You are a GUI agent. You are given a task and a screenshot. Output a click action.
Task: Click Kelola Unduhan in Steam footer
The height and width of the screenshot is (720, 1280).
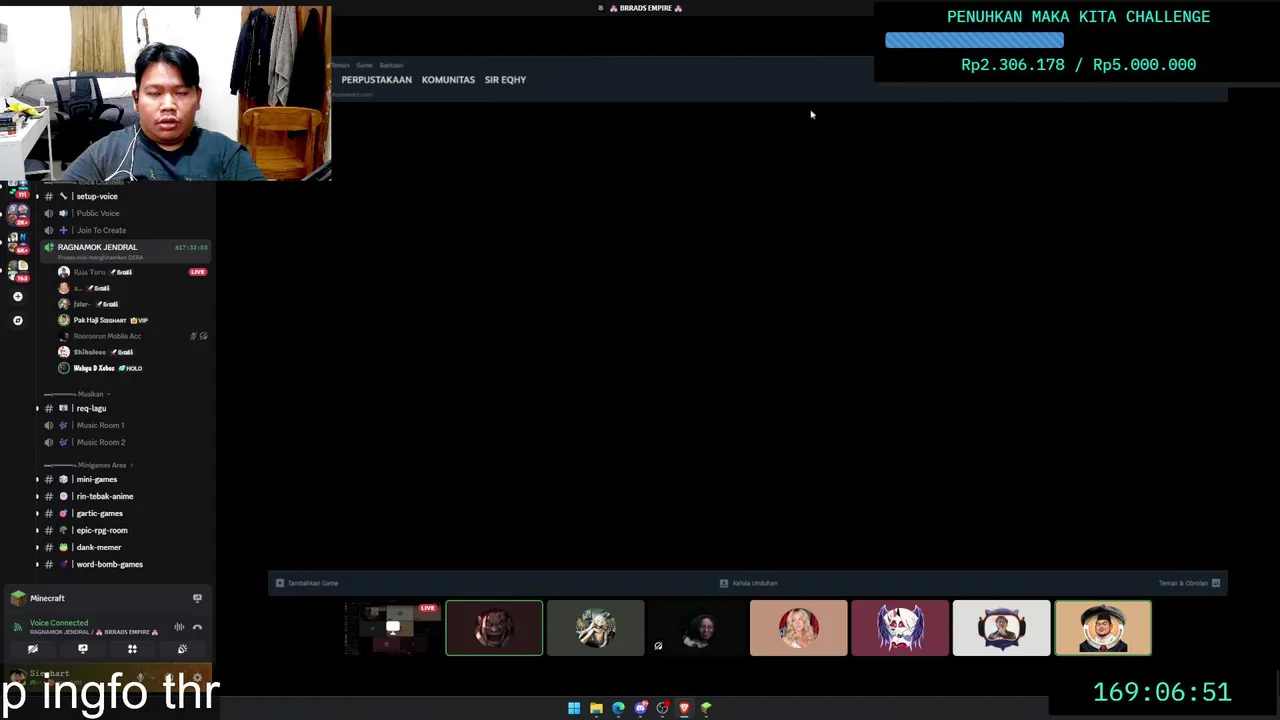click(x=748, y=583)
